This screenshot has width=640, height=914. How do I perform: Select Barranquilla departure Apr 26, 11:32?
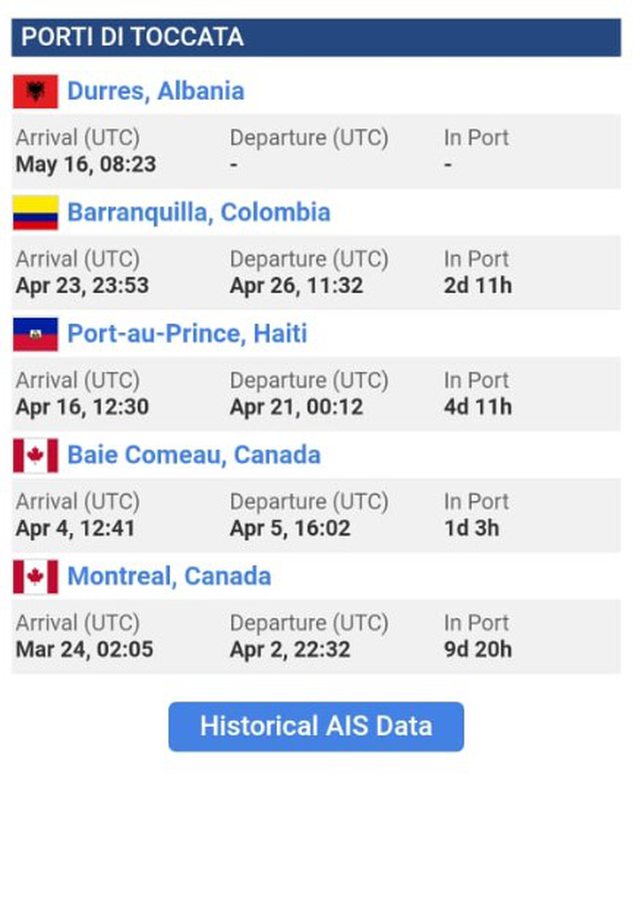[297, 285]
